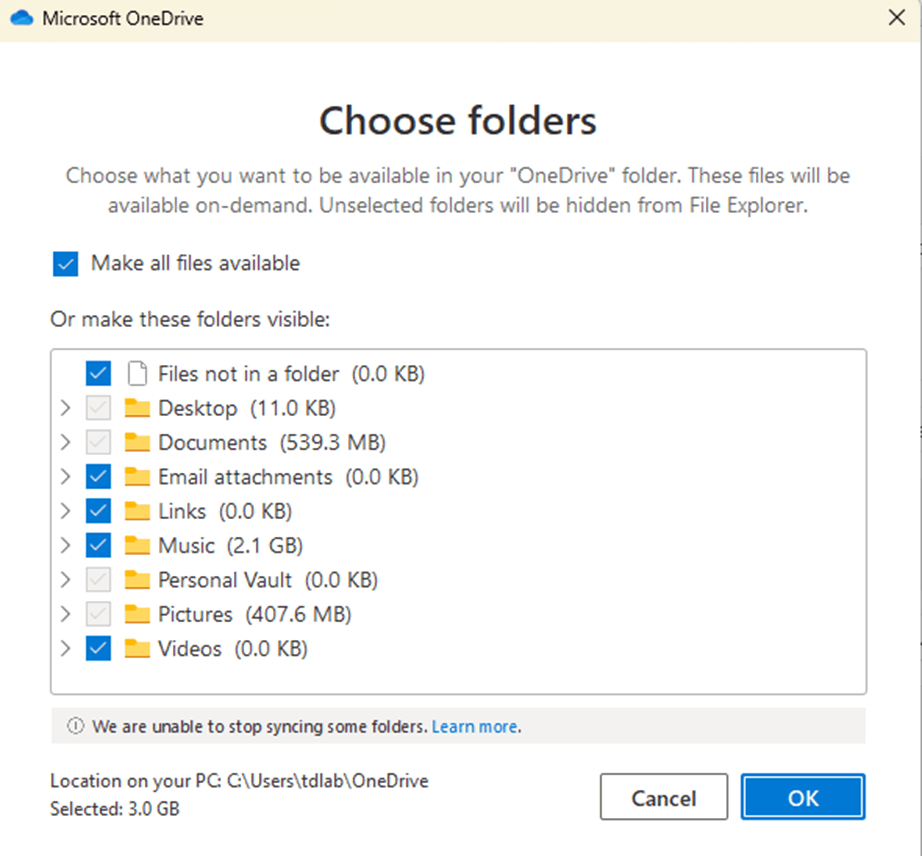922x856 pixels.
Task: Click the Pictures folder icon
Action: click(x=137, y=614)
